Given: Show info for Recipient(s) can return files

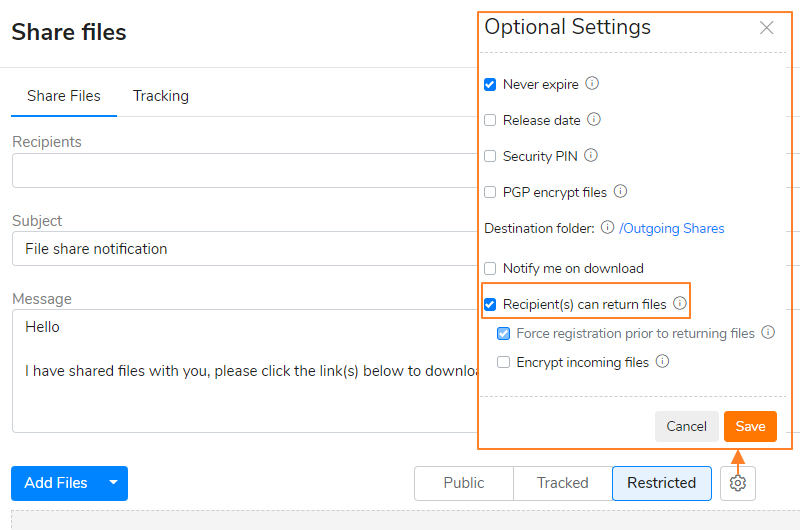Looking at the screenshot, I should coord(680,303).
